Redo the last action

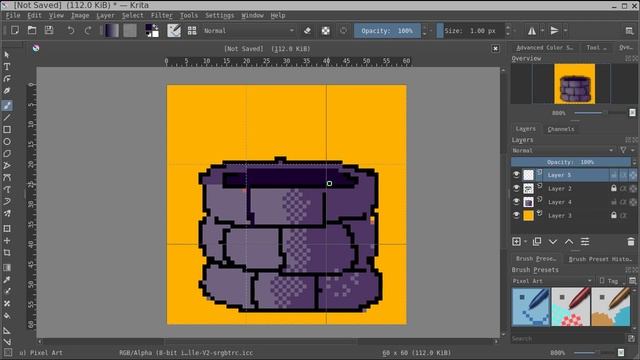click(88, 30)
